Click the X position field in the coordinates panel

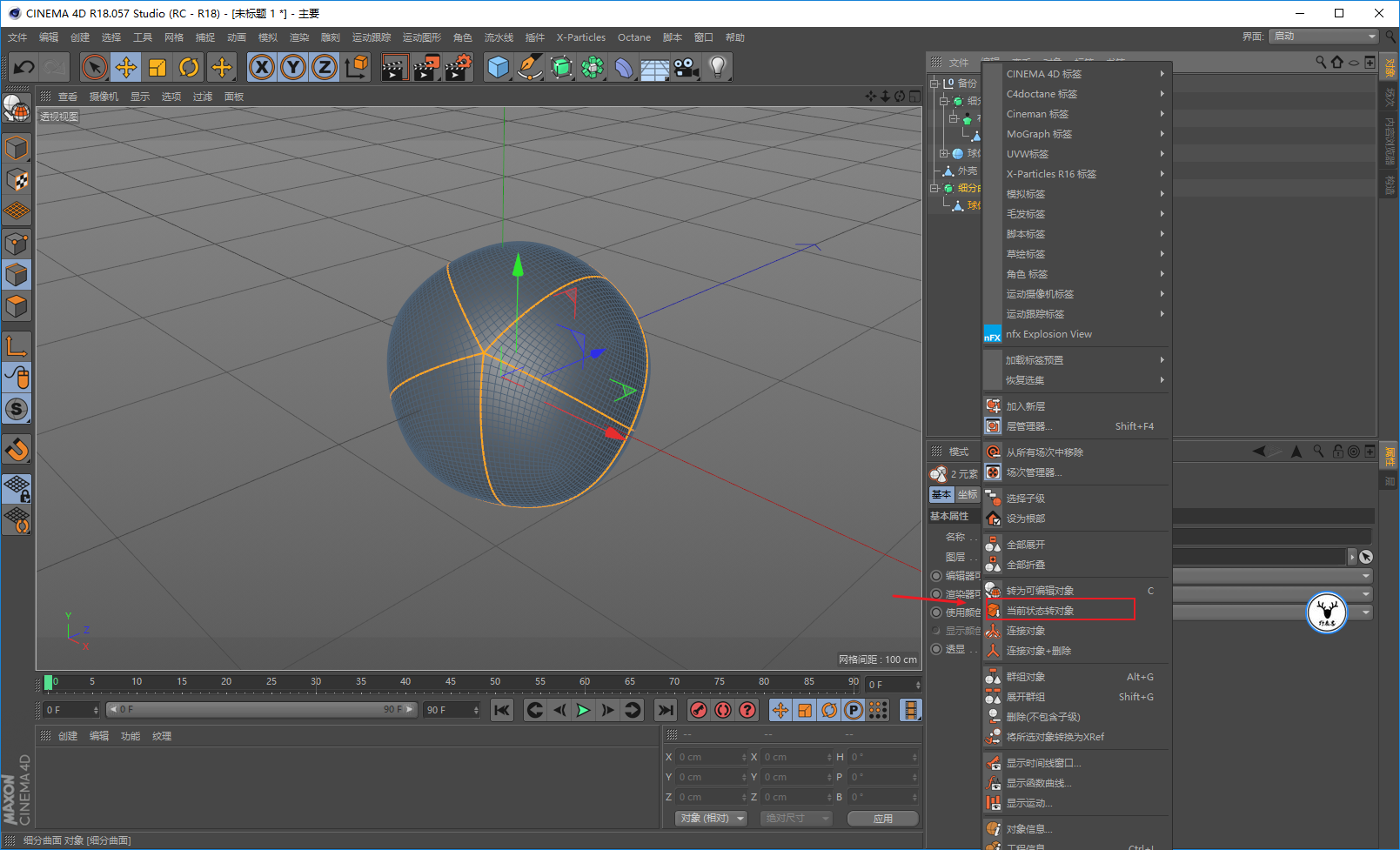coord(712,757)
